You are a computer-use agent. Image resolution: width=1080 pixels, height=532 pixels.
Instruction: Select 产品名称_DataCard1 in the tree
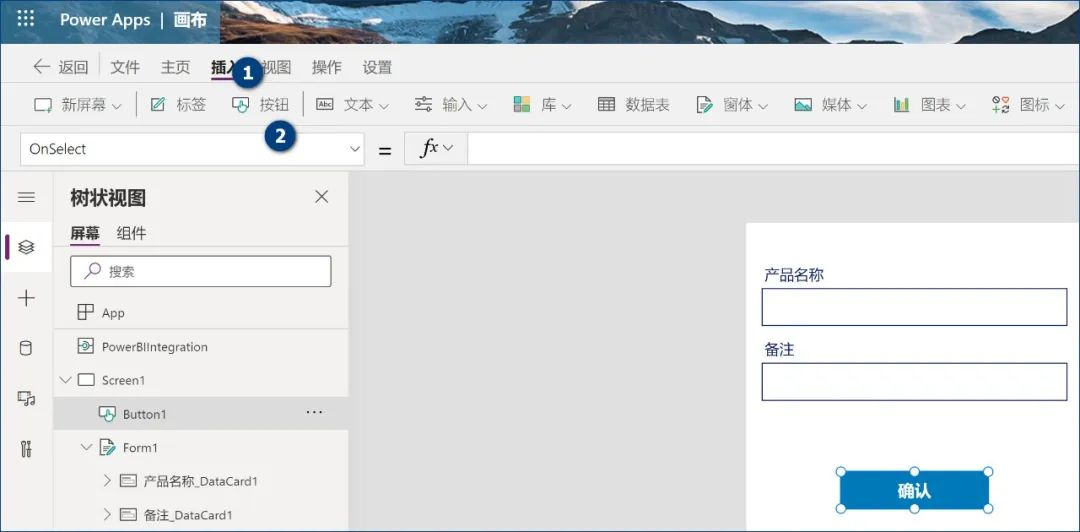coord(200,481)
